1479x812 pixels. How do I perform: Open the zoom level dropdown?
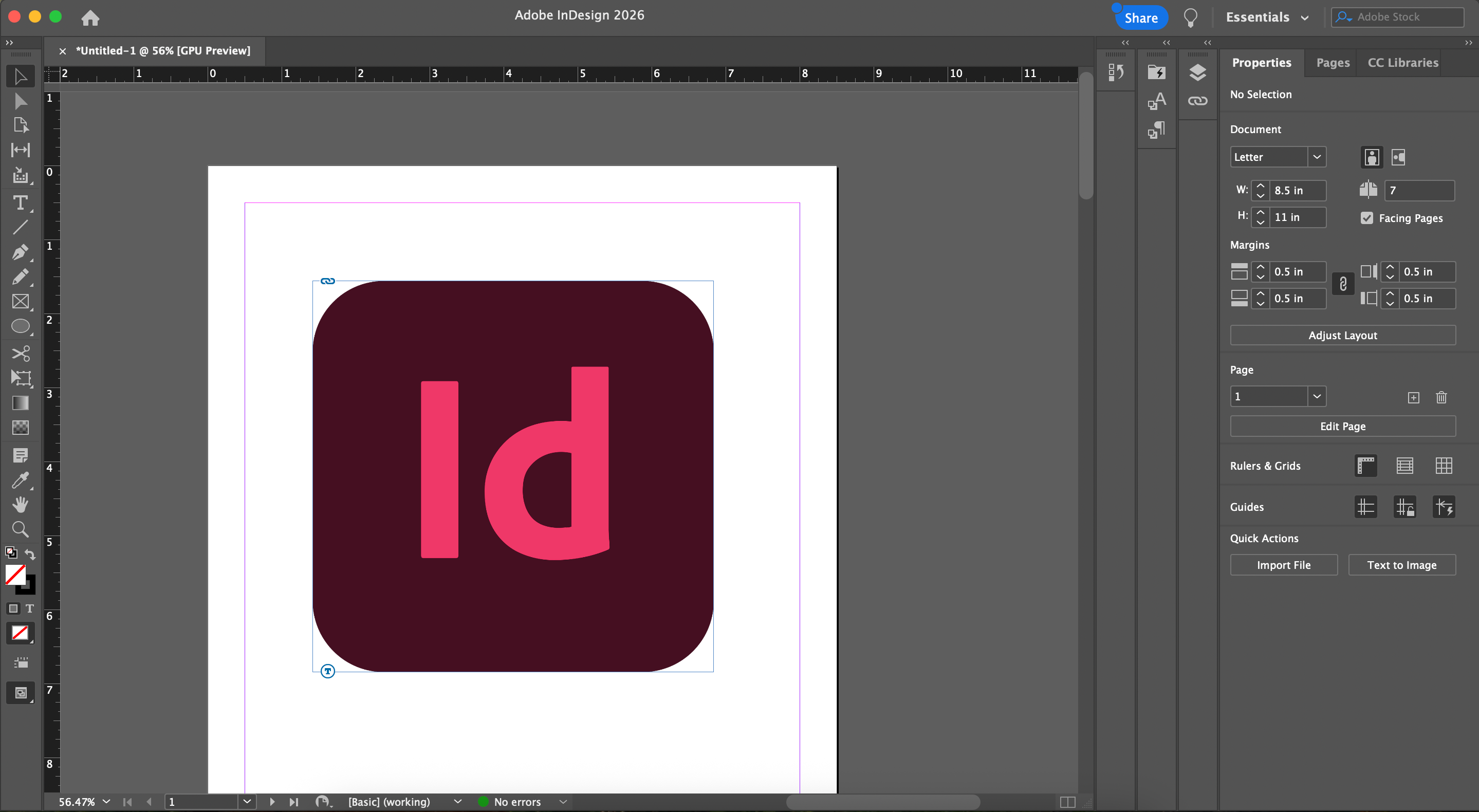[x=106, y=802]
